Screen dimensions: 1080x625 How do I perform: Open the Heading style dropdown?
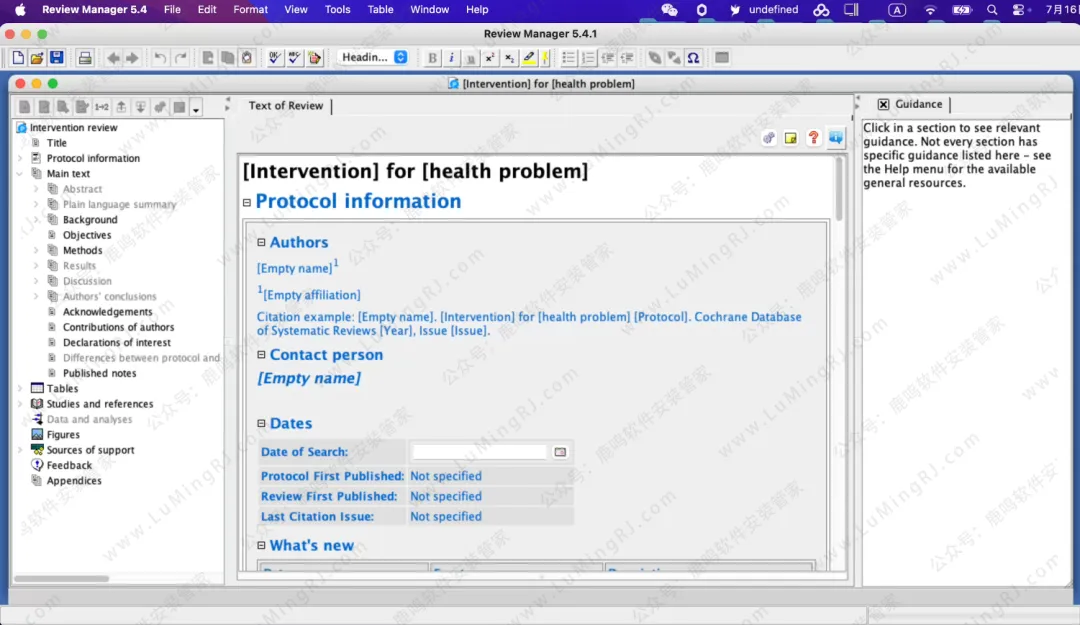[x=372, y=58]
